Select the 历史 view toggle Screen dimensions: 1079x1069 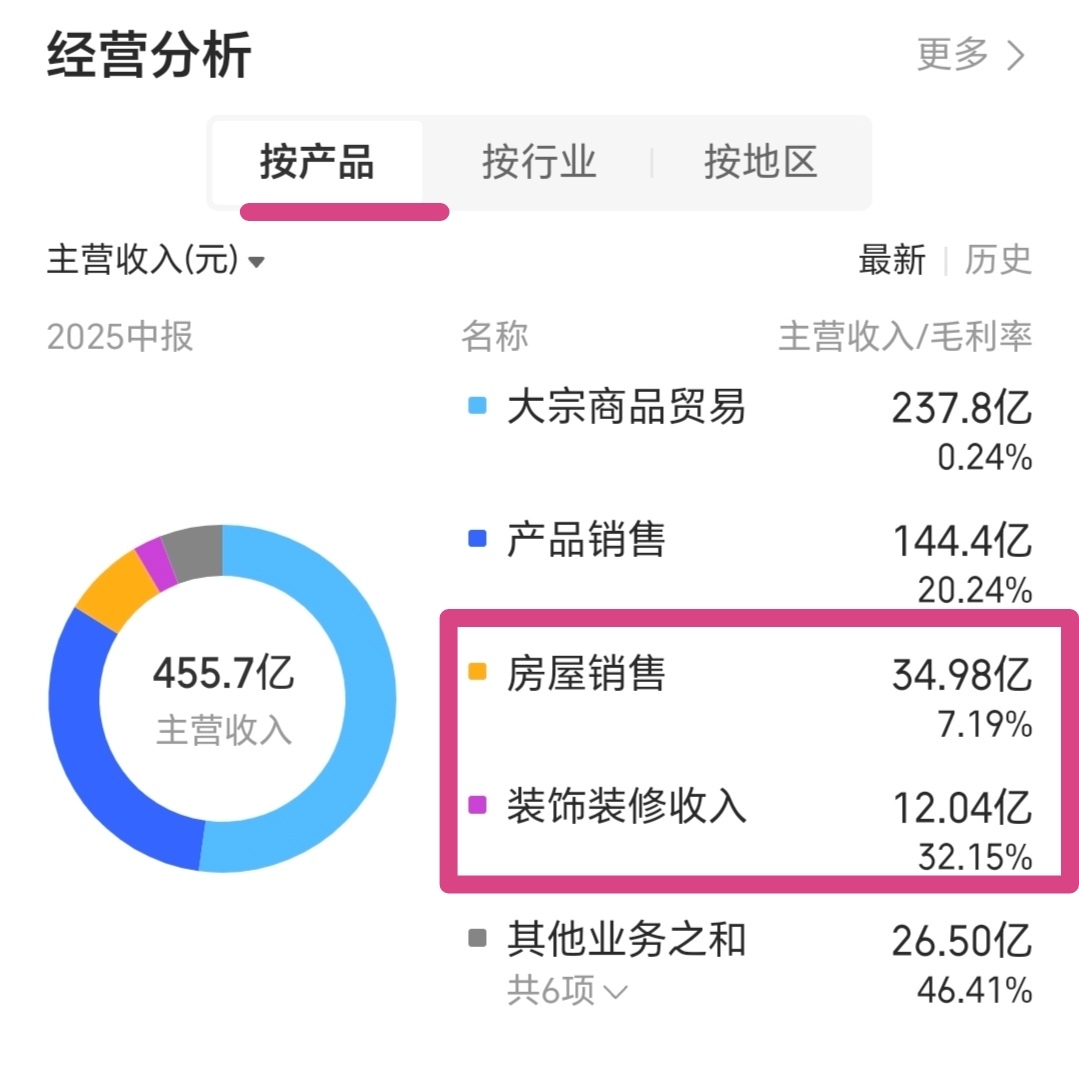[x=997, y=261]
